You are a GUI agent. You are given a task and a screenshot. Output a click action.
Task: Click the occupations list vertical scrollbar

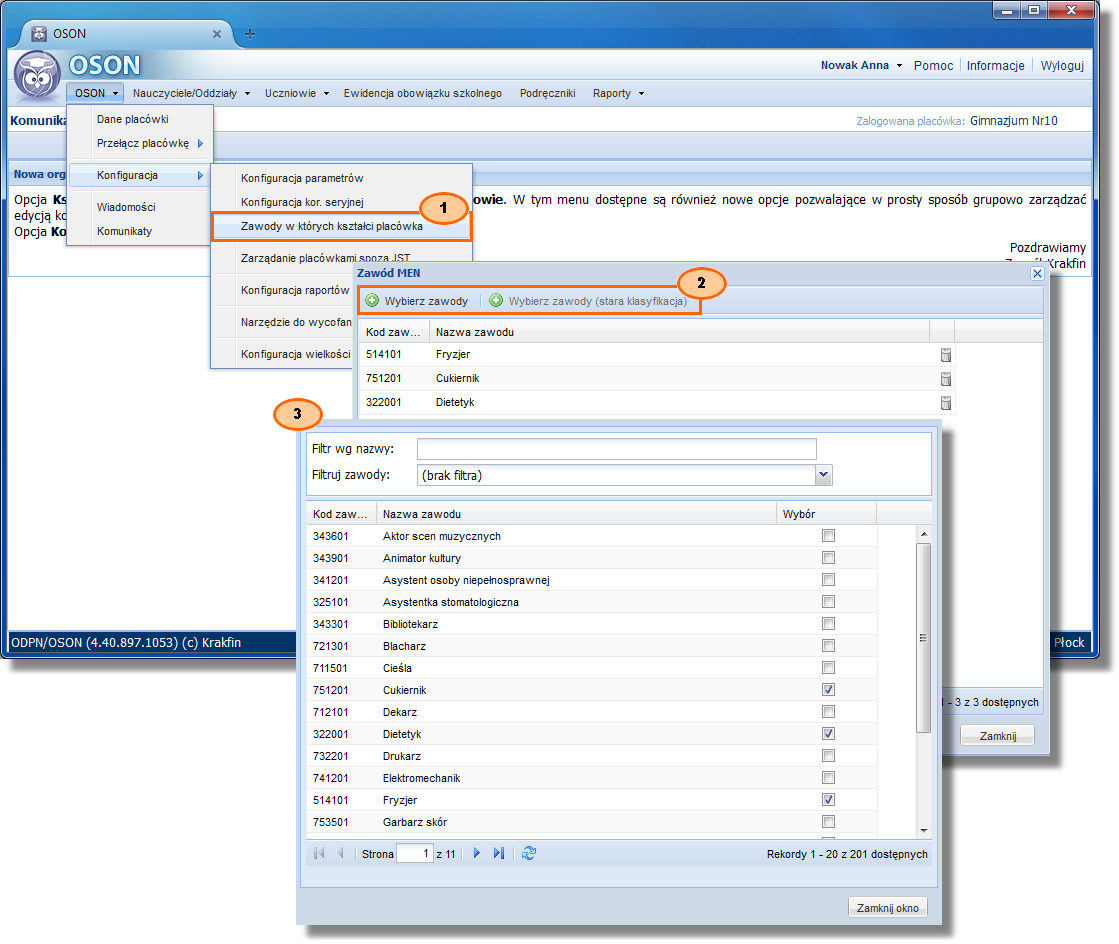click(924, 640)
